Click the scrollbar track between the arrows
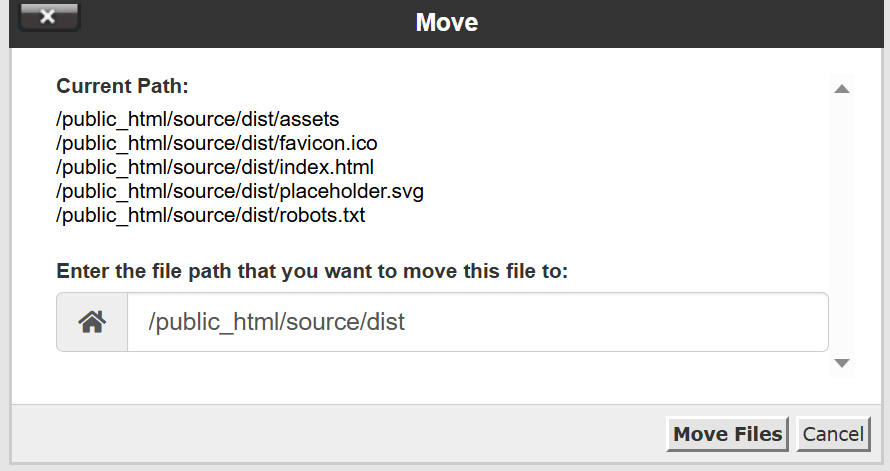Screen dimensions: 890x471 coord(842,226)
